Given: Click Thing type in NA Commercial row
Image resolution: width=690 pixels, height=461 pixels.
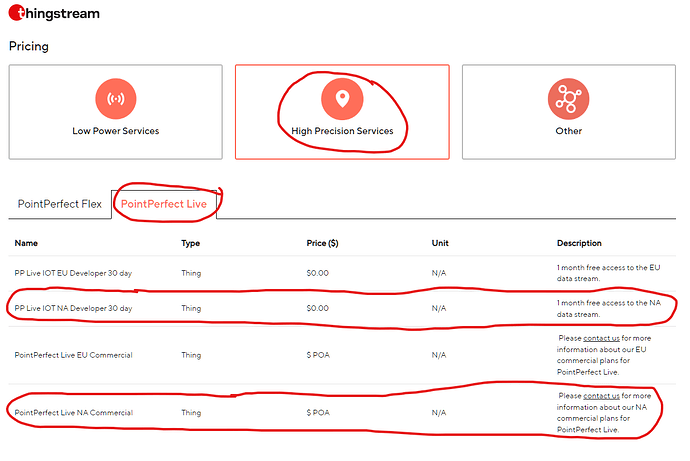Looking at the screenshot, I should tap(191, 413).
